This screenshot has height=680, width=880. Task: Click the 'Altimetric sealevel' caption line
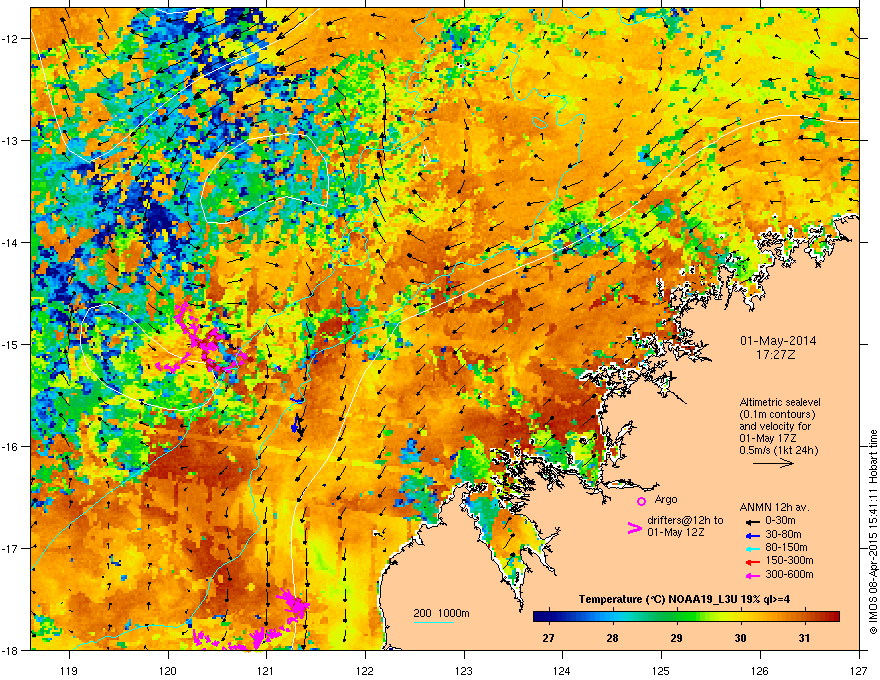click(780, 402)
